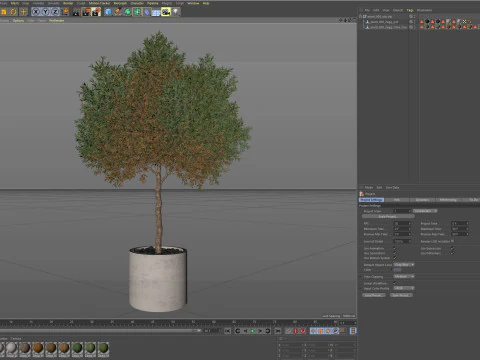This screenshot has height=360, width=480.
Task: Click the Light object icon
Action: [176, 12]
